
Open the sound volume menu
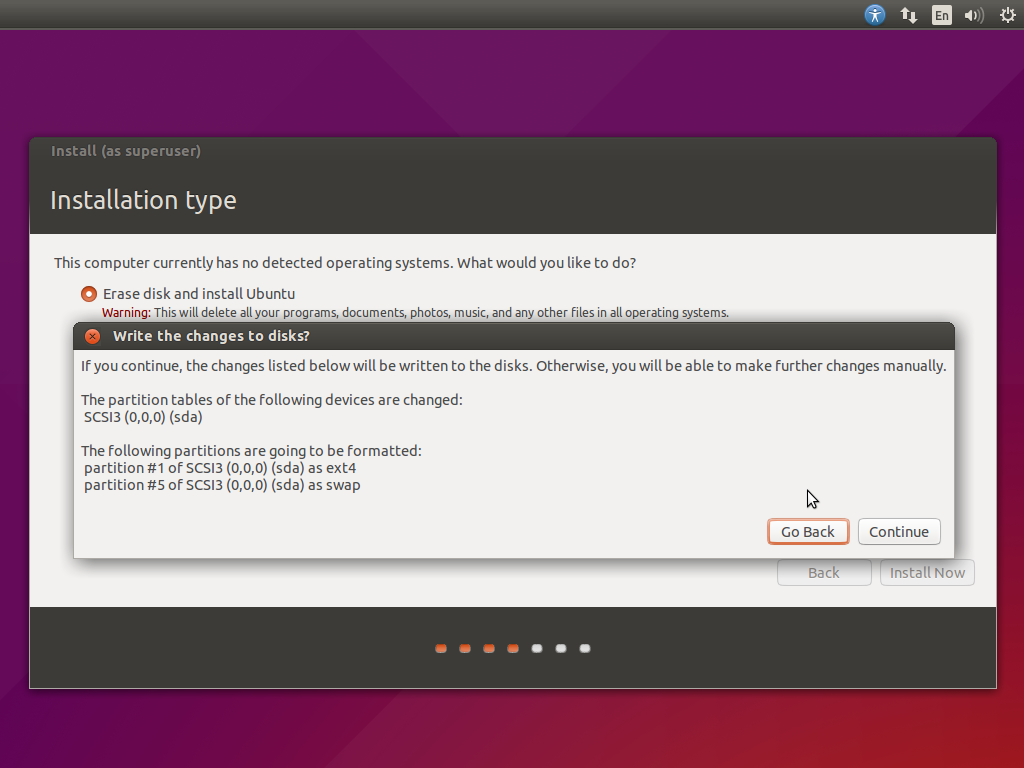[973, 15]
